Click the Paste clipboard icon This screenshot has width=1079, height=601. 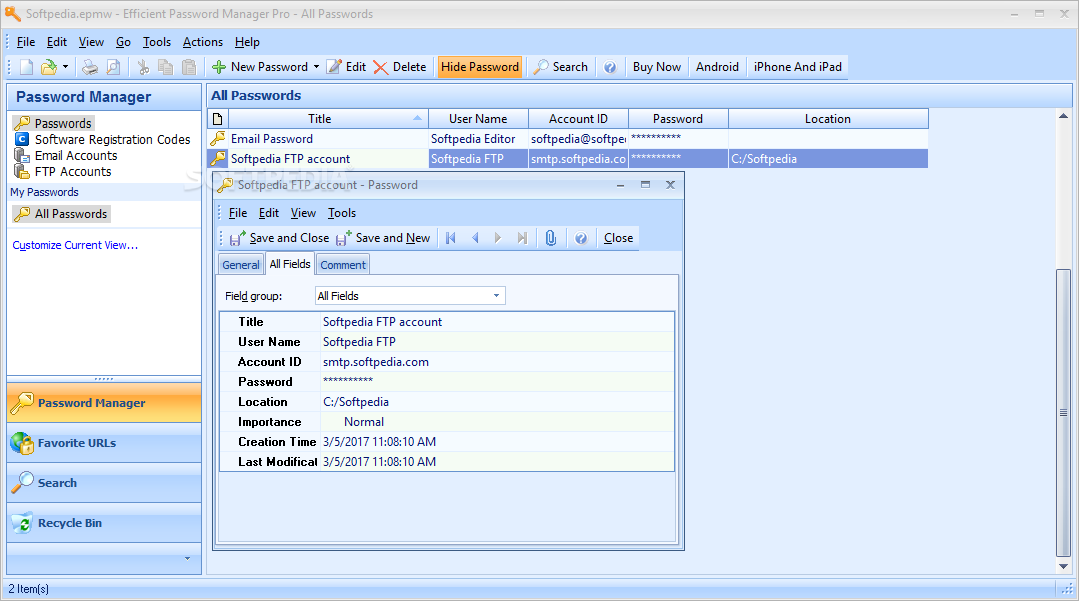click(189, 67)
